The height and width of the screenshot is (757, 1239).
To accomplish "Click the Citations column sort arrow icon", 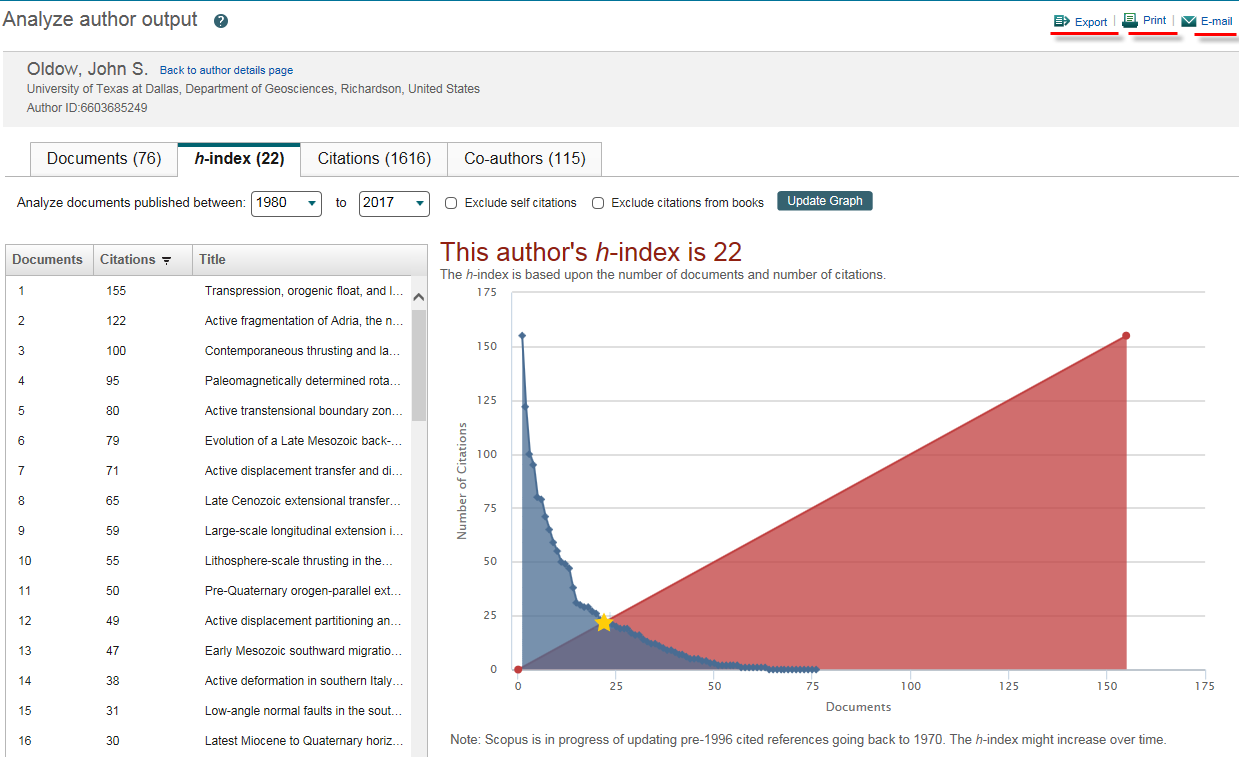I will click(167, 260).
